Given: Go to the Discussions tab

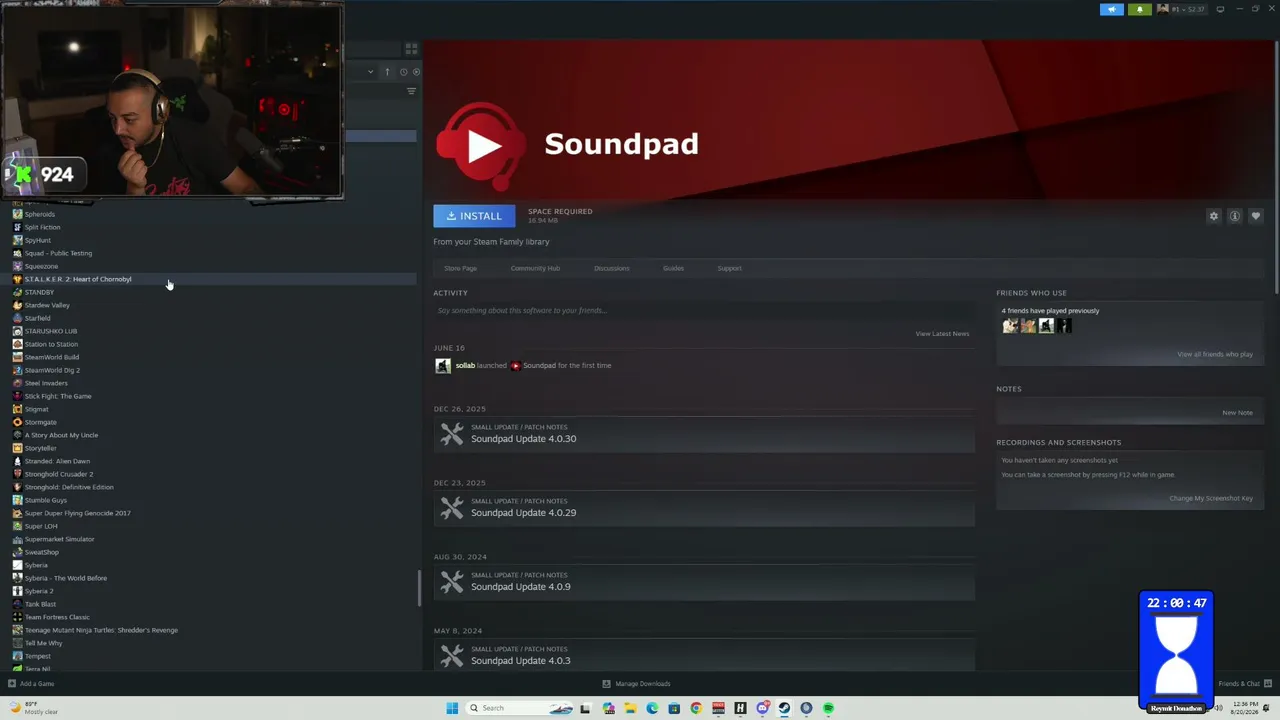Looking at the screenshot, I should coord(611,268).
